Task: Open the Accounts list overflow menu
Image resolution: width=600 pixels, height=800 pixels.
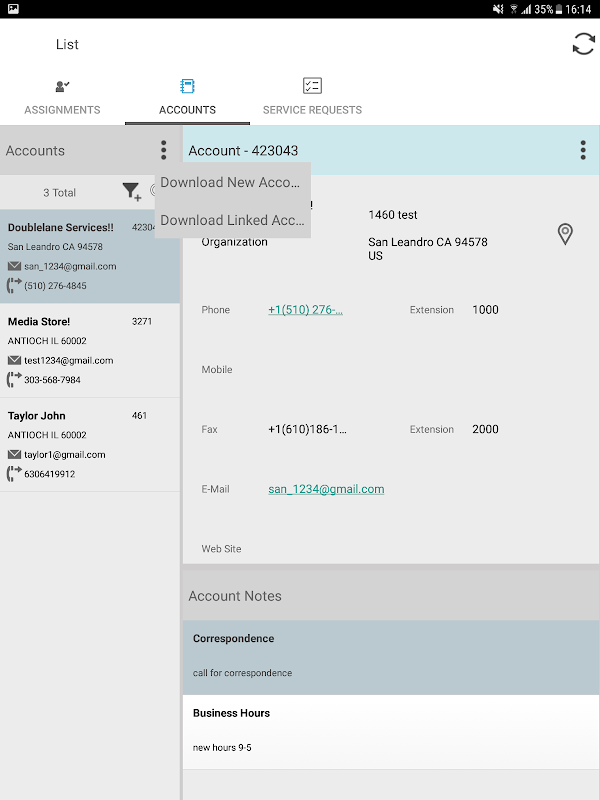Action: [x=164, y=151]
